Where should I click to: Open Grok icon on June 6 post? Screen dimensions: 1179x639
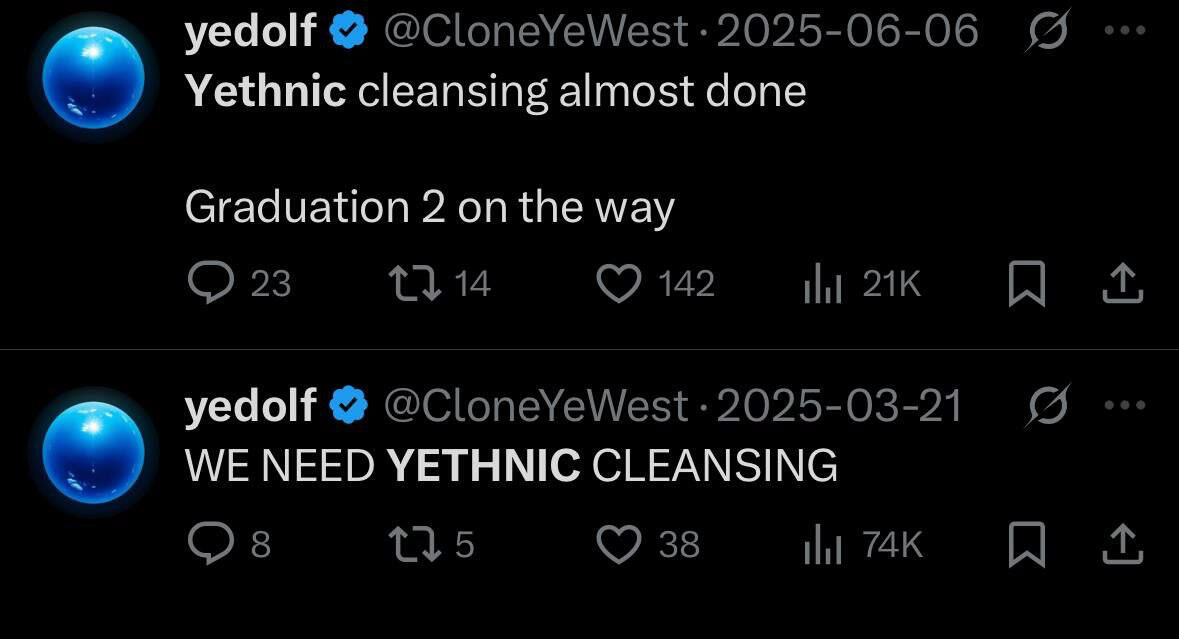[1048, 31]
